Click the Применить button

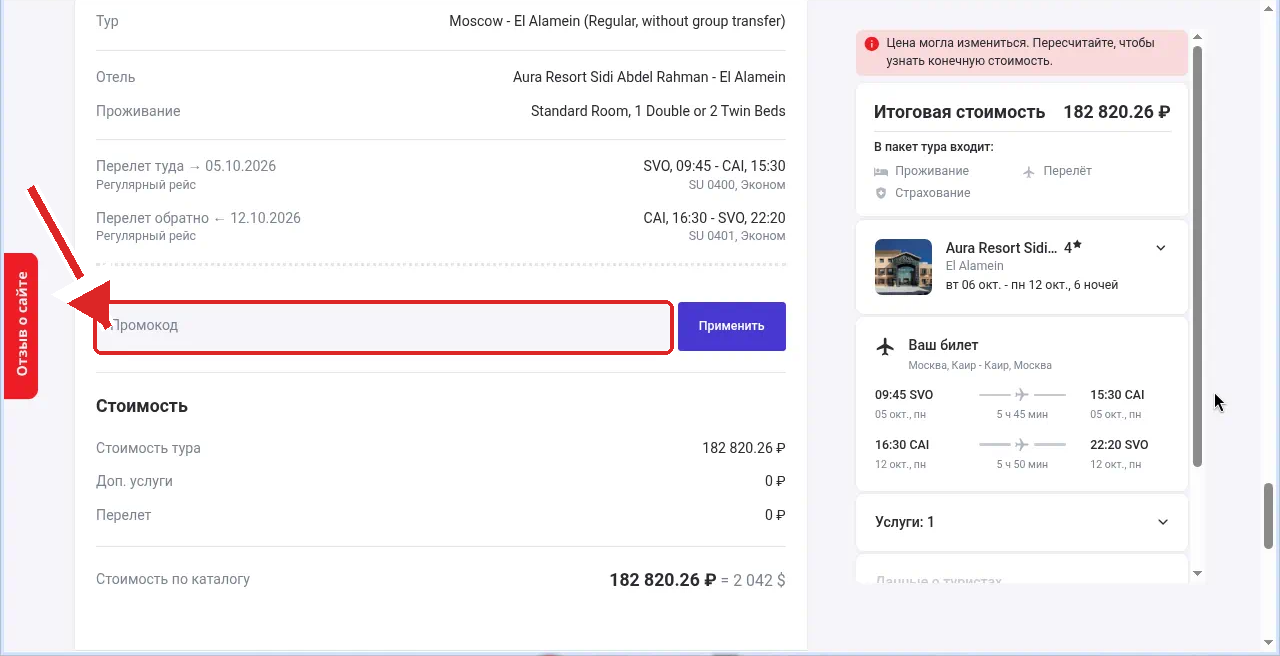732,326
